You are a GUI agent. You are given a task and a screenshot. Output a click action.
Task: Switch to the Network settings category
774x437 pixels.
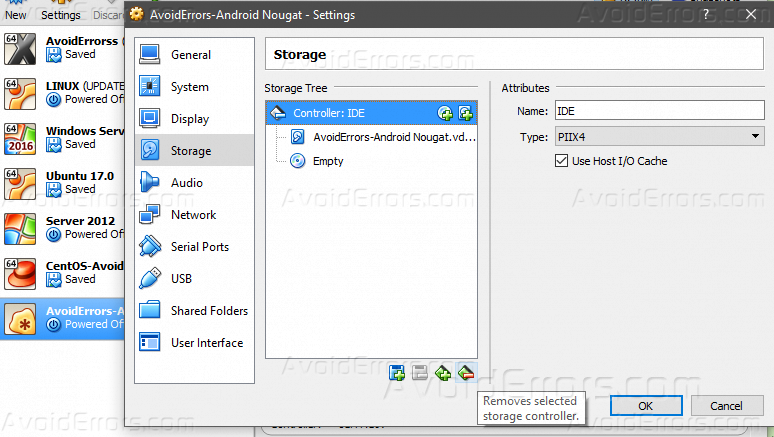pos(193,215)
